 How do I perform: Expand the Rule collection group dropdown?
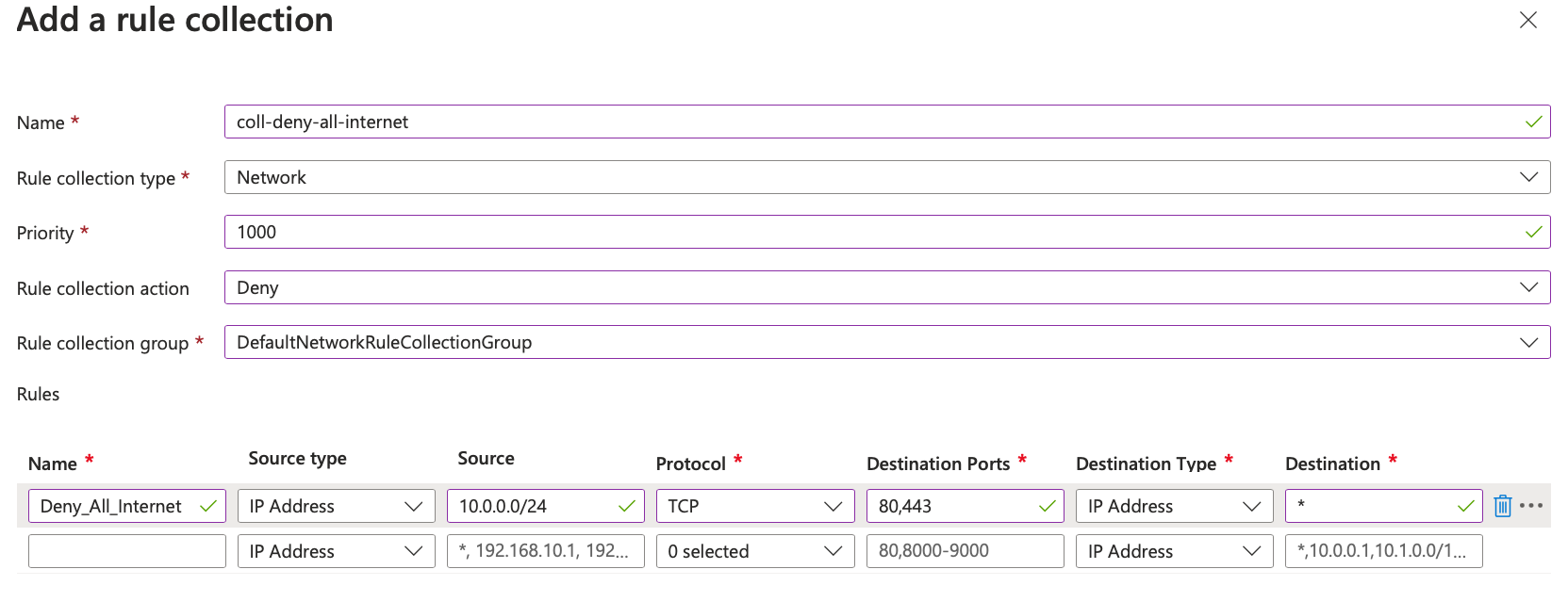pyautogui.click(x=886, y=342)
